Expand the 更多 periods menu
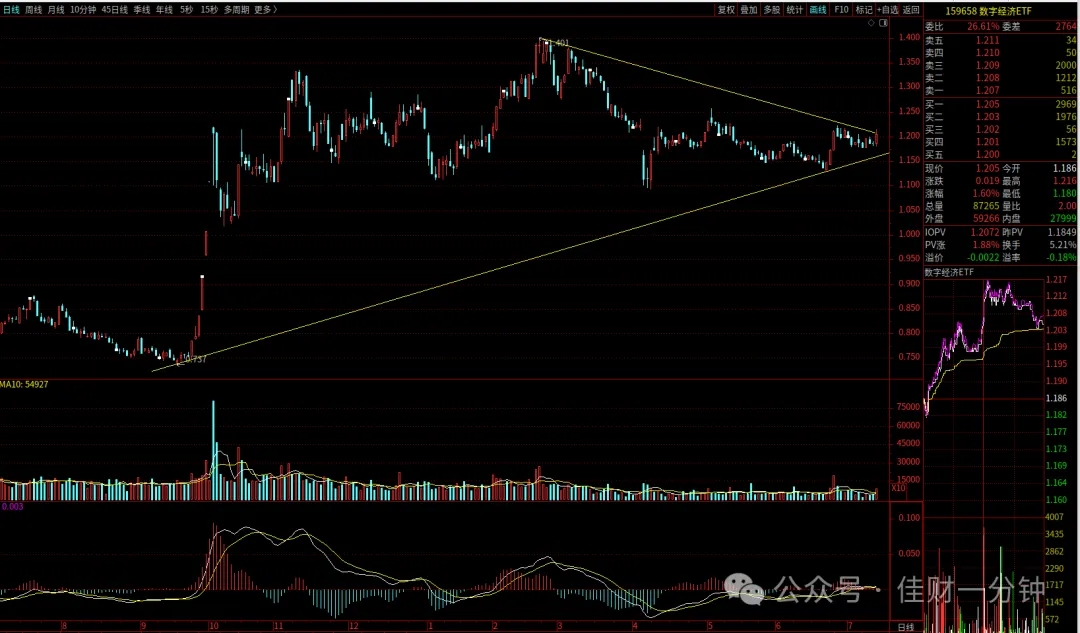Image resolution: width=1080 pixels, height=633 pixels. point(265,10)
